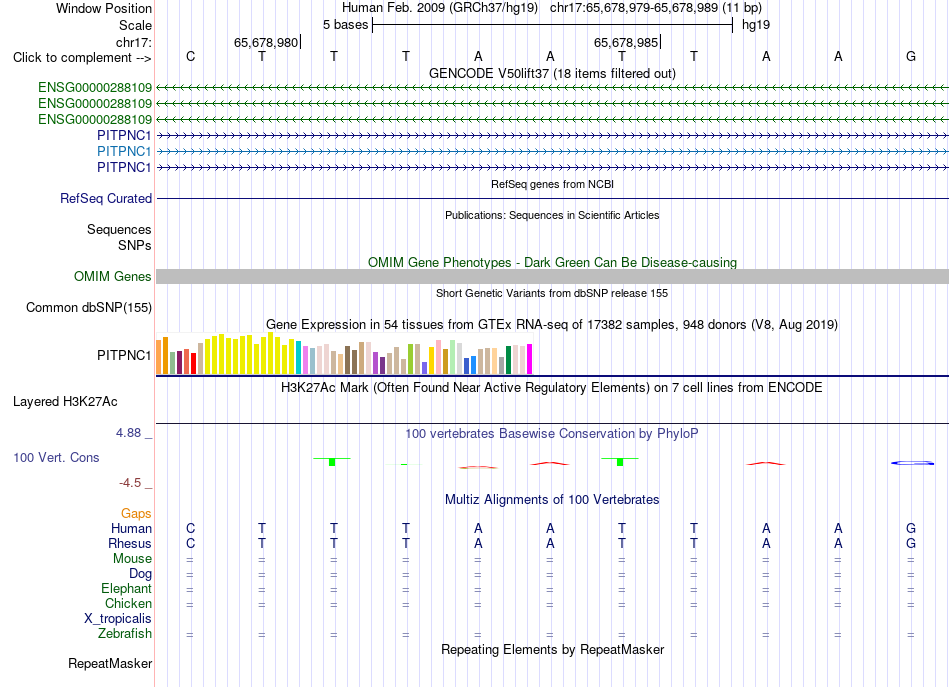The image size is (950, 687).
Task: Open the H3K27Ac Mark track title
Action: [552, 387]
